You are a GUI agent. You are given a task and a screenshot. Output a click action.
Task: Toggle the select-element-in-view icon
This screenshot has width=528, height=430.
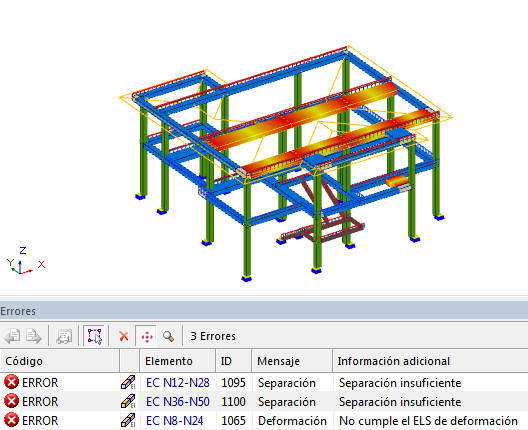94,336
